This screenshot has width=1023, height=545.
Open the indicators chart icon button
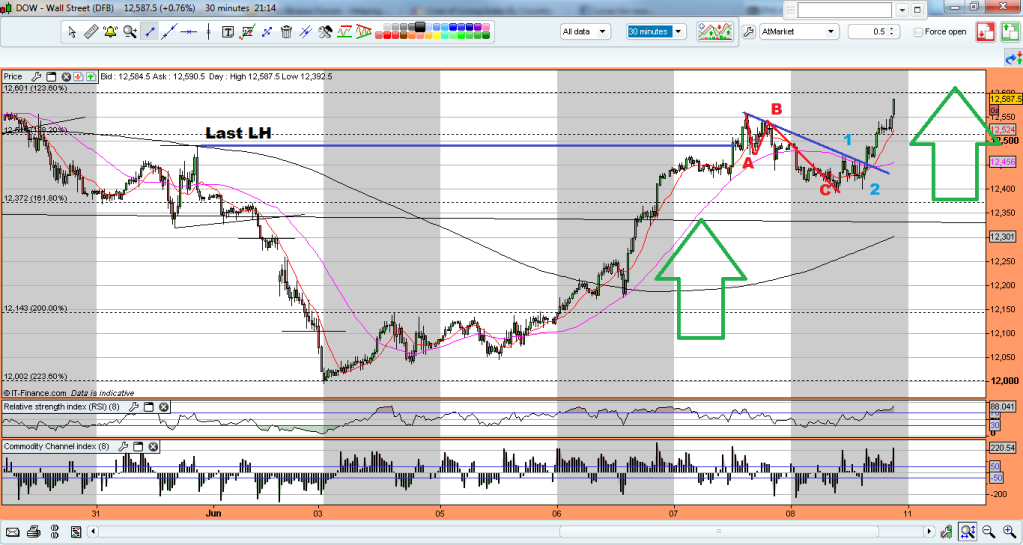[714, 31]
